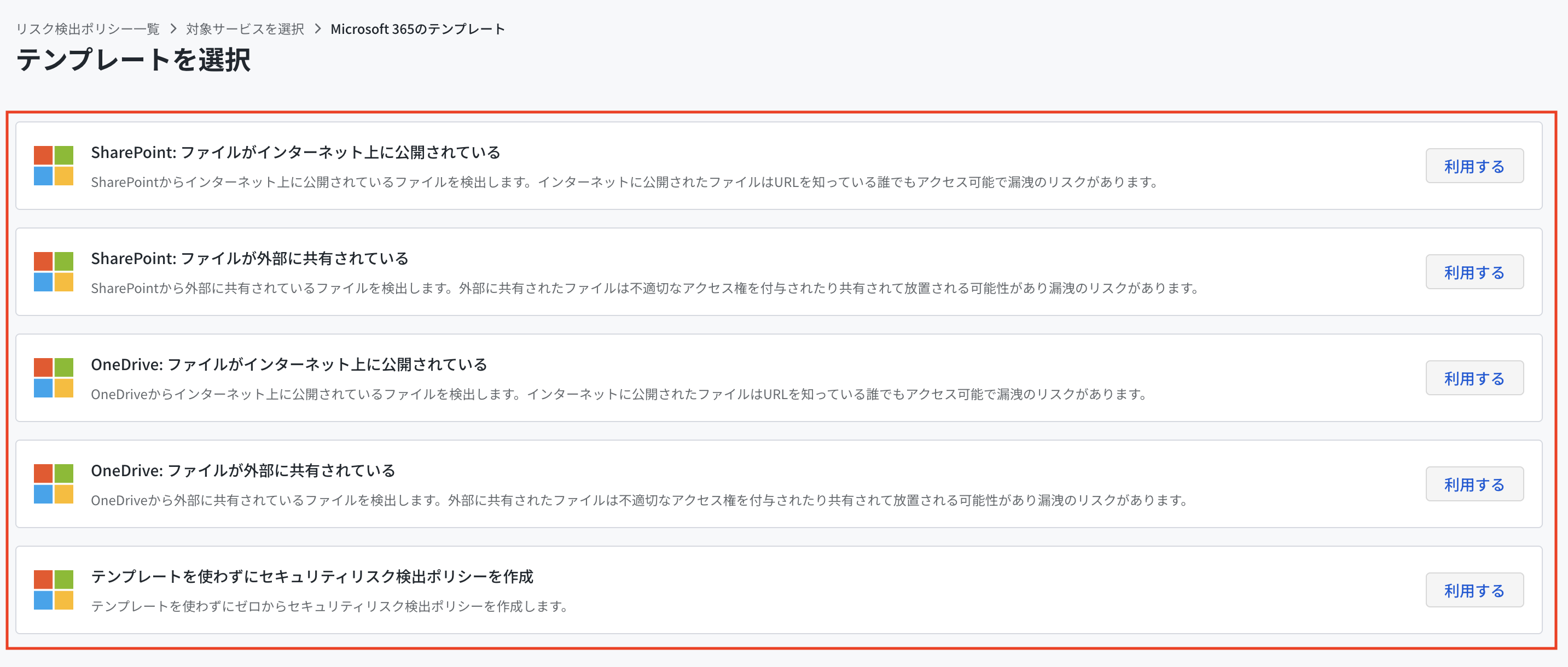Image resolution: width=1568 pixels, height=667 pixels.
Task: Open title 'SharePoint: ファイルが外部に共有されている'
Action: (249, 259)
